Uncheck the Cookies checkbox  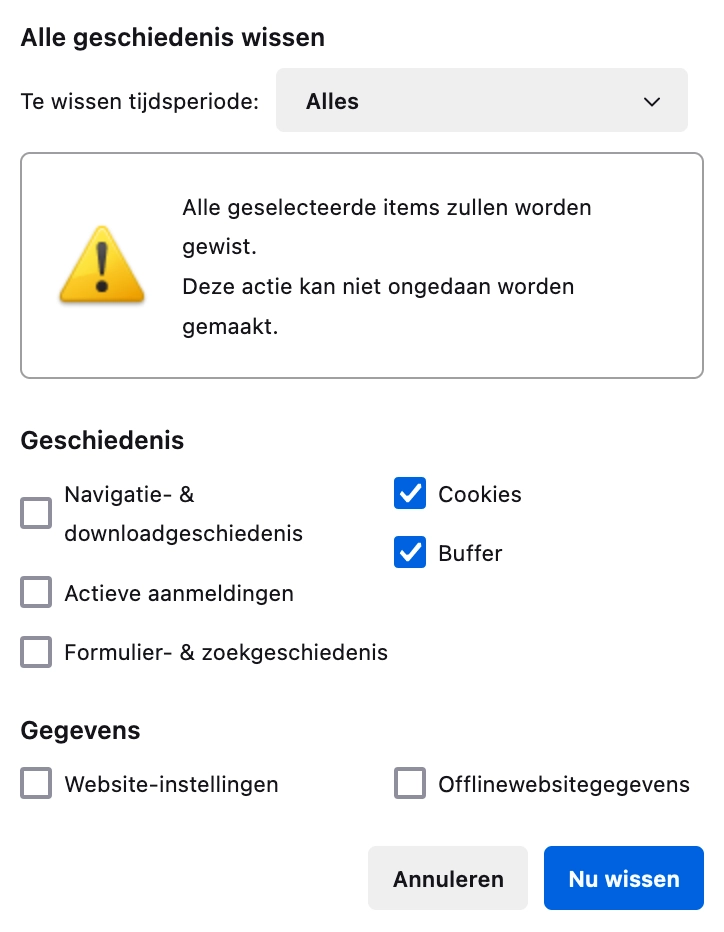pos(410,494)
